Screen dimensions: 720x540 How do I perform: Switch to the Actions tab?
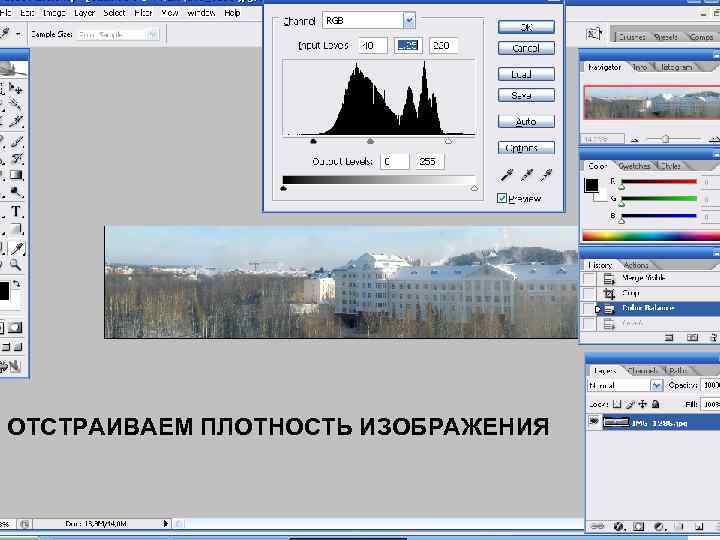tap(636, 265)
